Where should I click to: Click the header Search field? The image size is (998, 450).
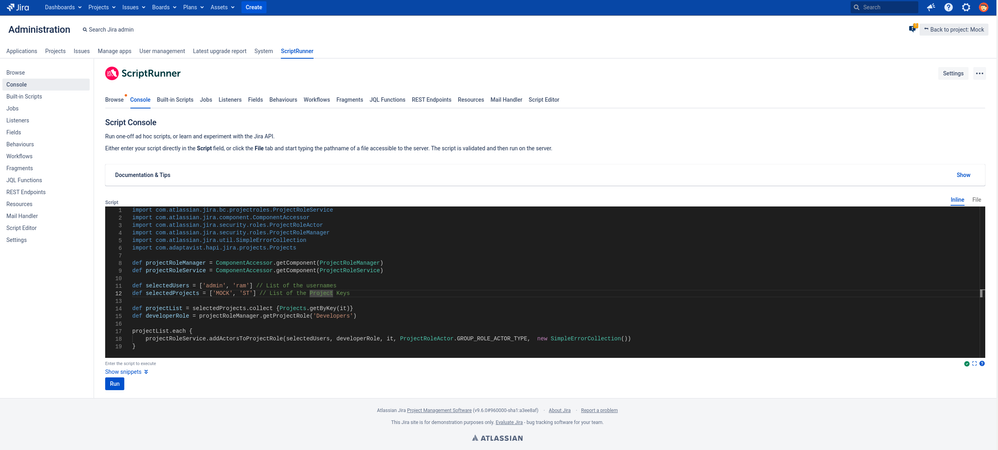pyautogui.click(x=885, y=7)
